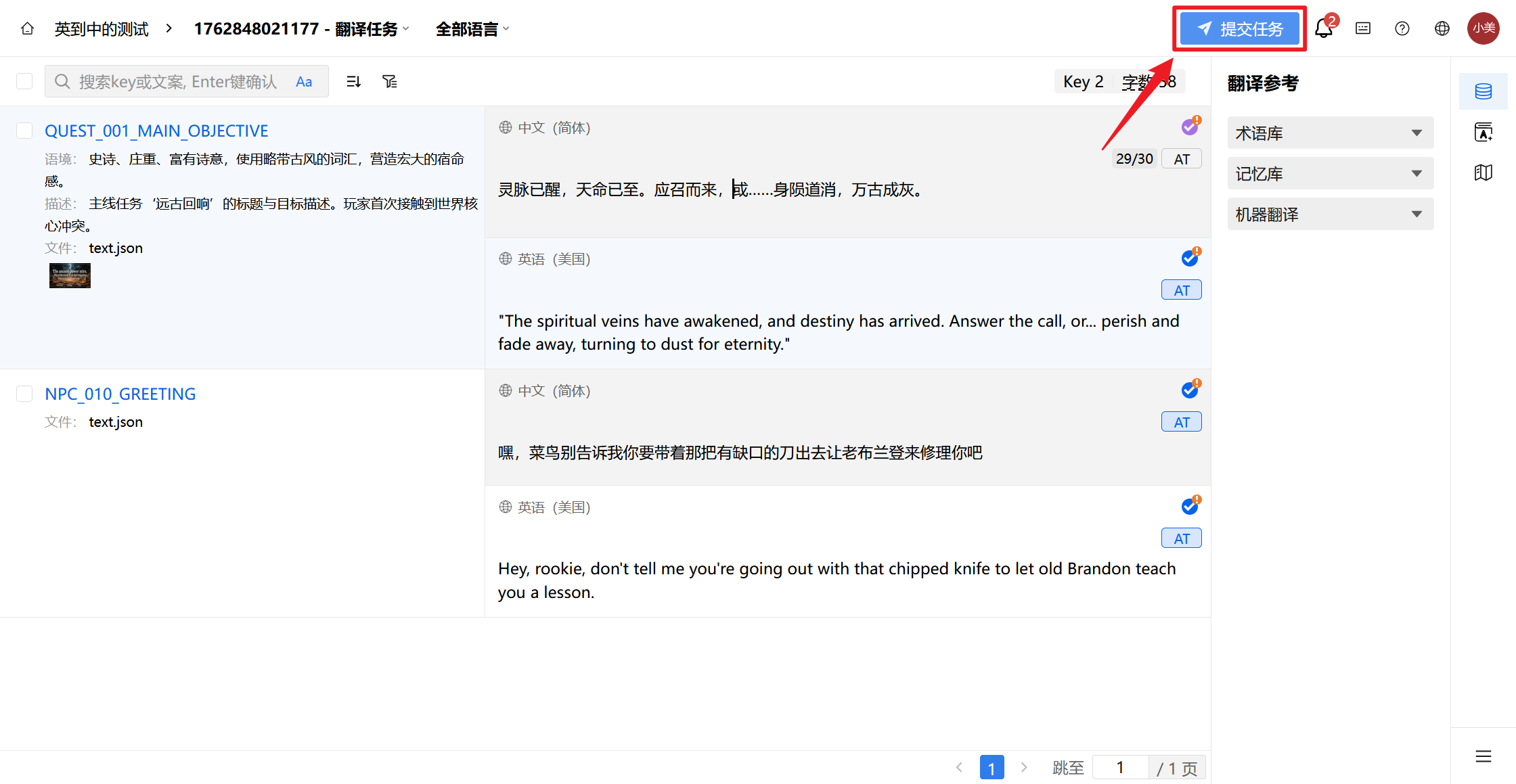
Task: Check the NPC_010_GREETING checkbox
Action: coord(24,394)
